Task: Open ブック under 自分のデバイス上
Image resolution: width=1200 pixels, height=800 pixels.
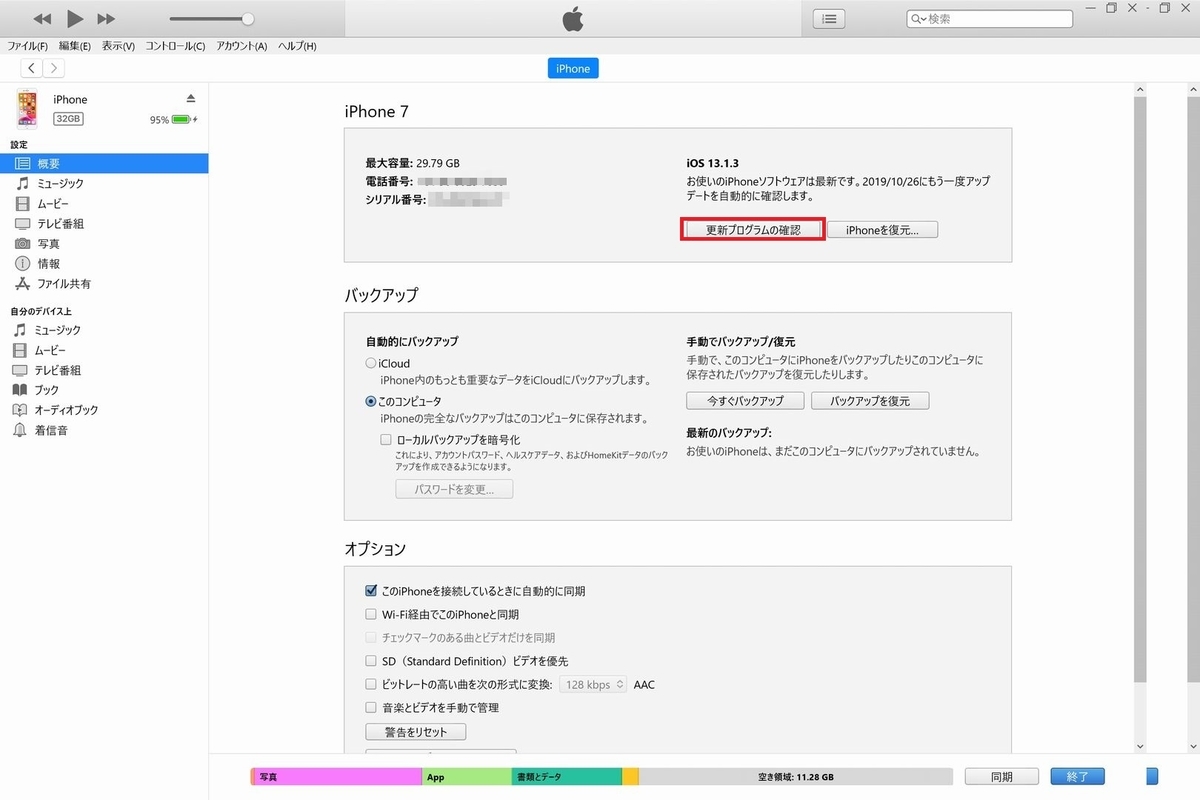Action: click(x=52, y=390)
